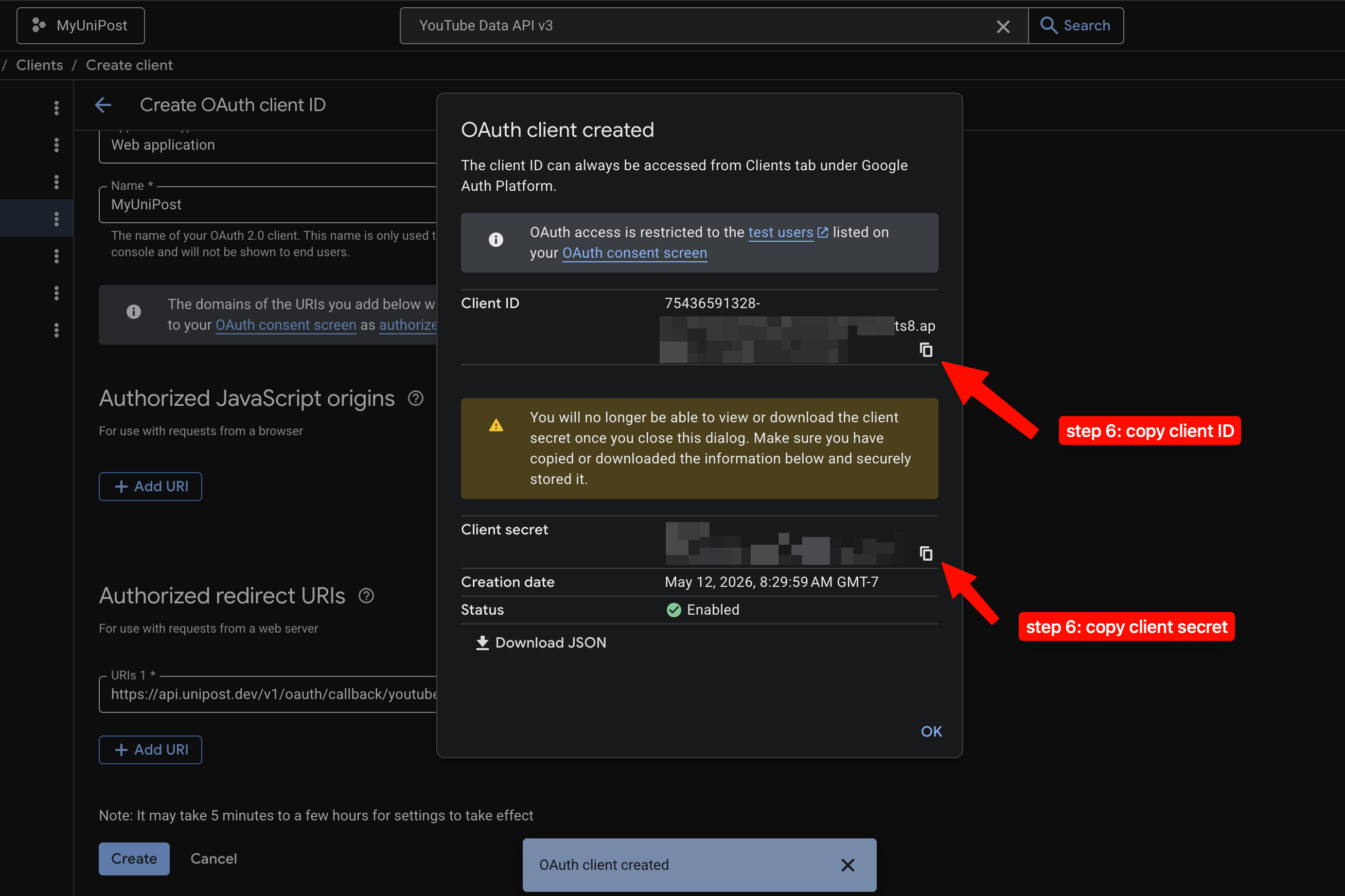Click the green Enabled status checkmark
This screenshot has height=896, width=1345.
click(674, 611)
